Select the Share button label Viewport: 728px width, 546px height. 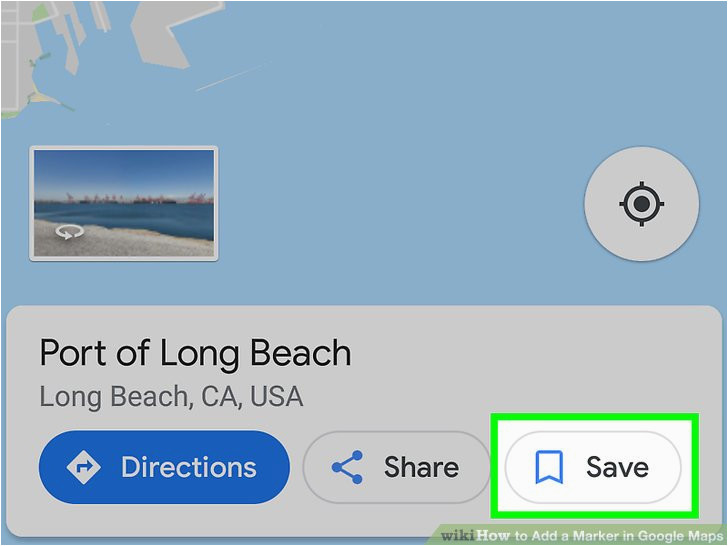click(x=422, y=467)
